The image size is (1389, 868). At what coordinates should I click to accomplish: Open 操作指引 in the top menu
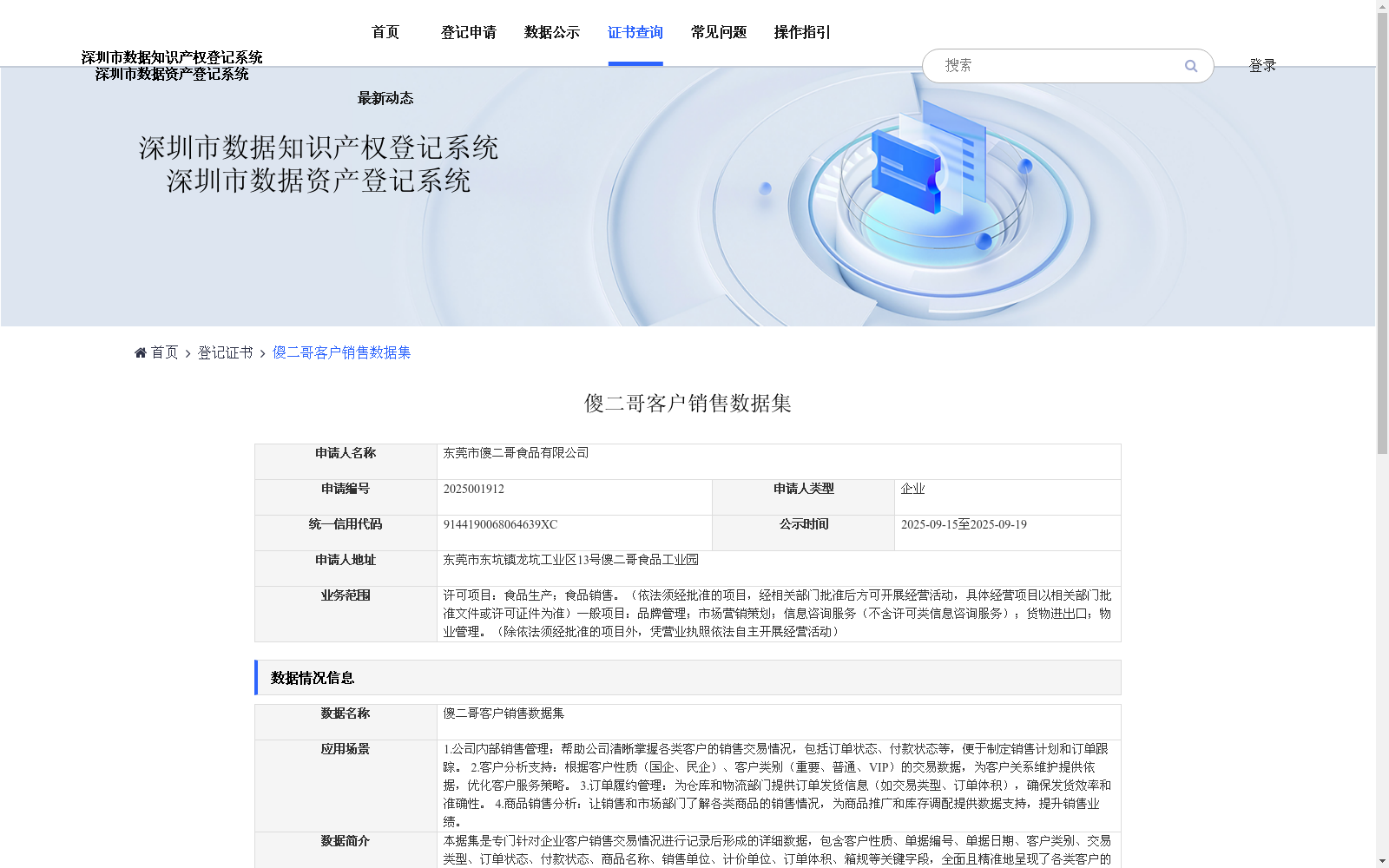point(802,32)
